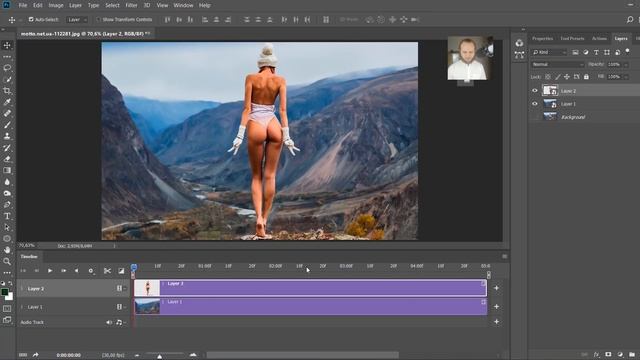Open the Search icon in options bar
640x360 pixels.
click(x=630, y=19)
